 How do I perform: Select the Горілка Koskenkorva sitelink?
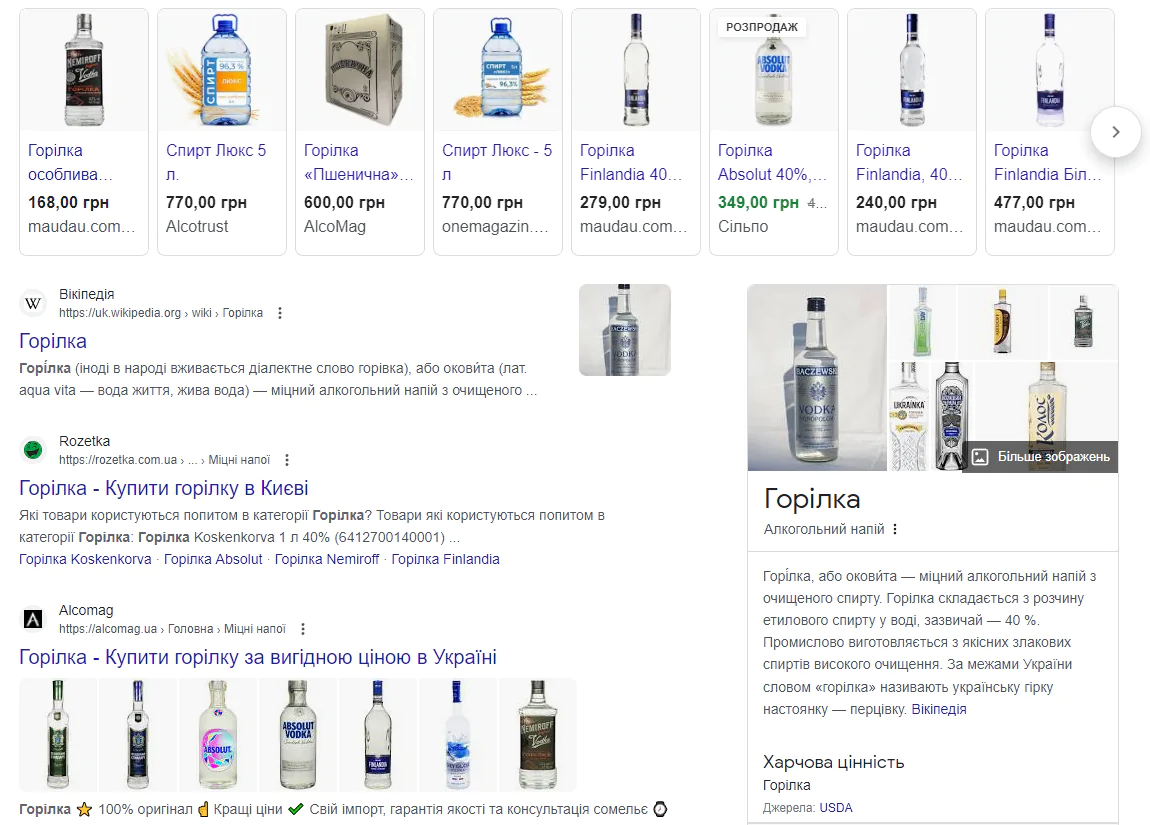pyautogui.click(x=85, y=559)
